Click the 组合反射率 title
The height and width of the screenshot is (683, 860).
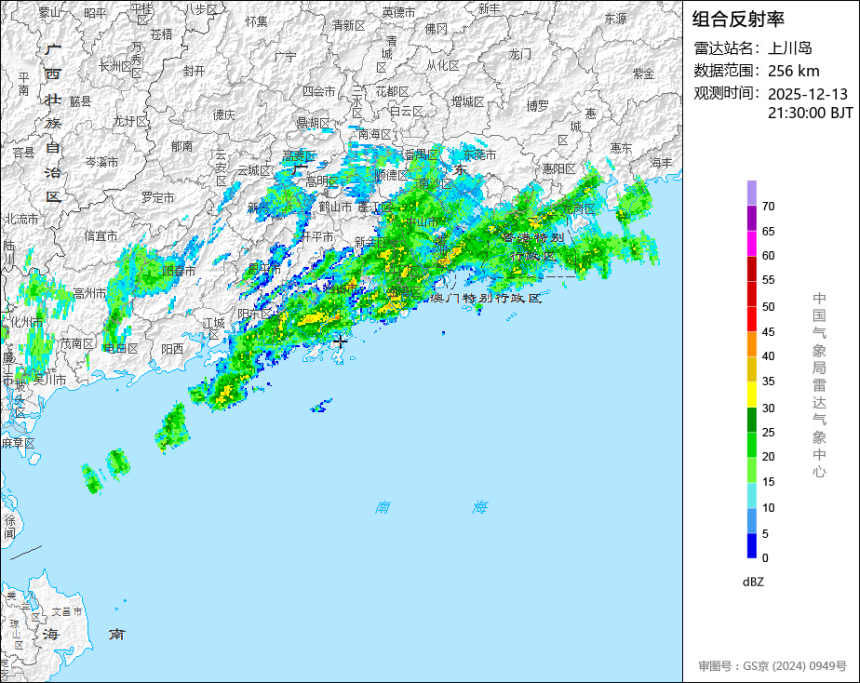[x=738, y=19]
